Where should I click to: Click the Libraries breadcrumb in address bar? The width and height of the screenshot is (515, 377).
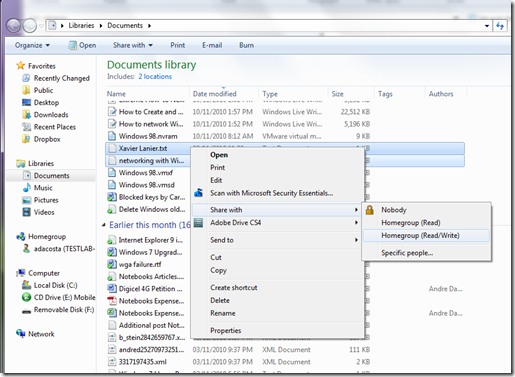pyautogui.click(x=81, y=25)
